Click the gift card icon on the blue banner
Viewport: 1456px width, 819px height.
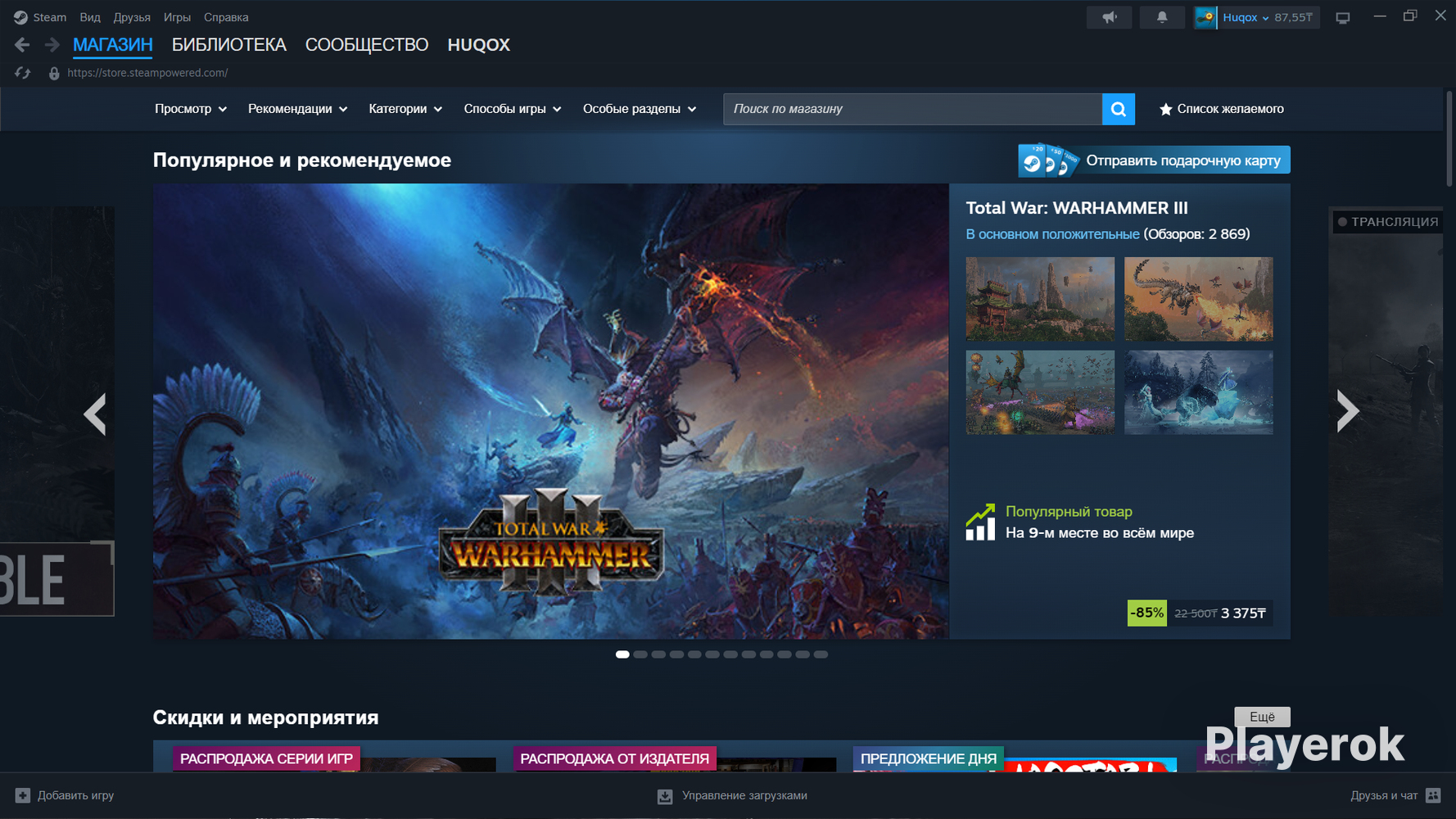point(1048,160)
